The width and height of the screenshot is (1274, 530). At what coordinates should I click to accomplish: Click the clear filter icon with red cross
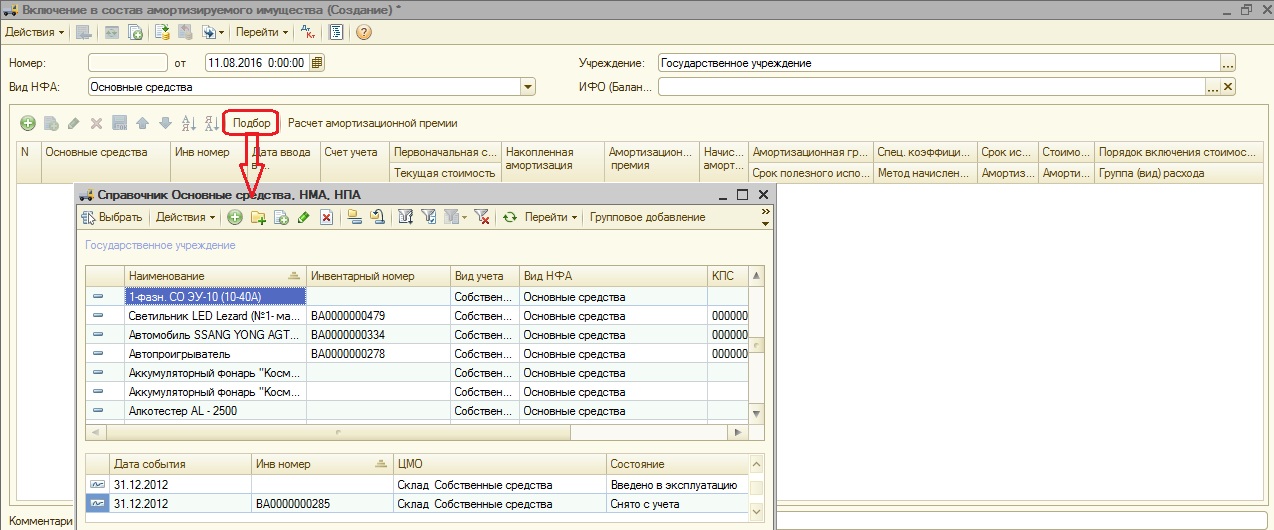pyautogui.click(x=481, y=217)
